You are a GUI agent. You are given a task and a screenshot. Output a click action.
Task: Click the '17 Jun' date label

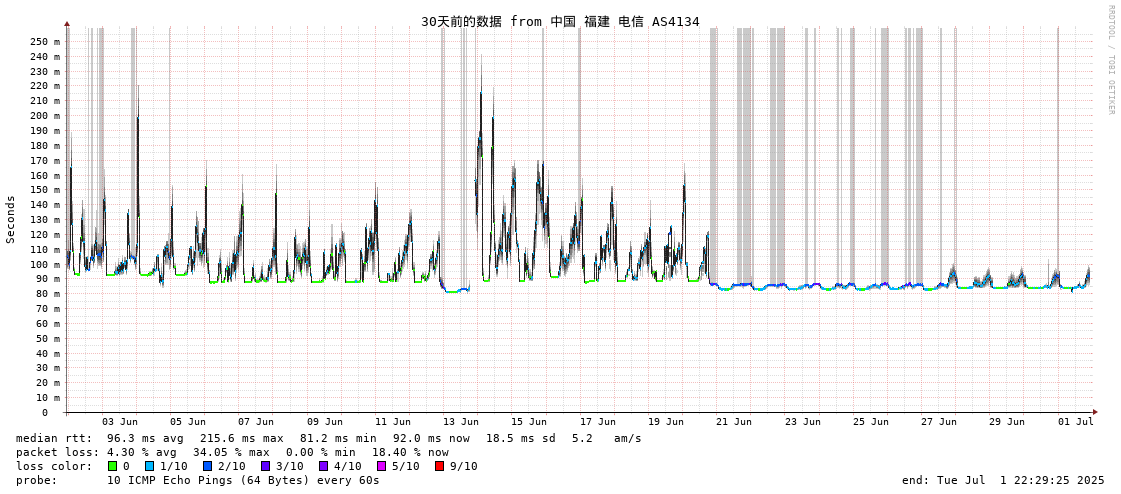point(598,422)
